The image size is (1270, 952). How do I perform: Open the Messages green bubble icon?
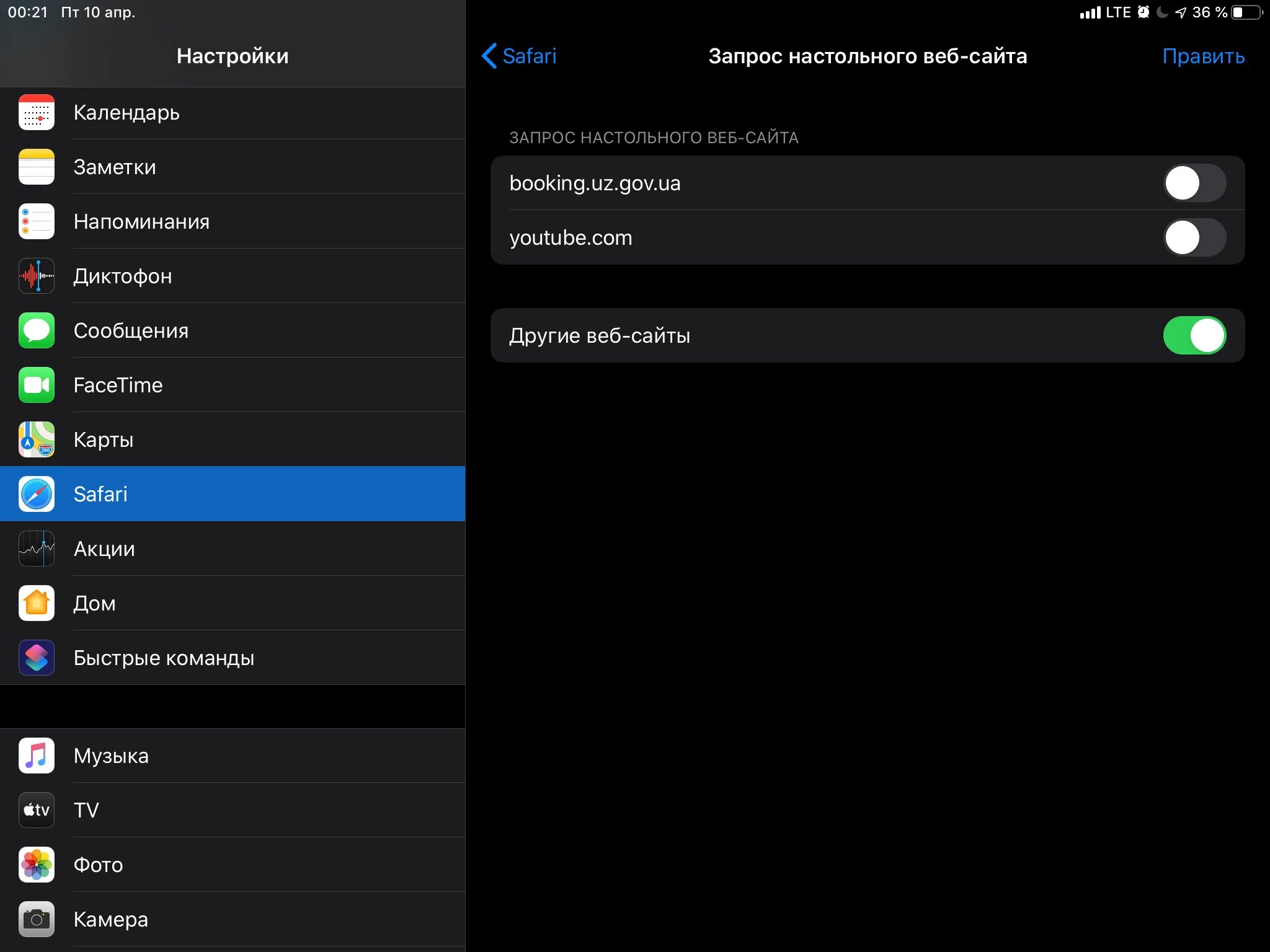pos(37,331)
